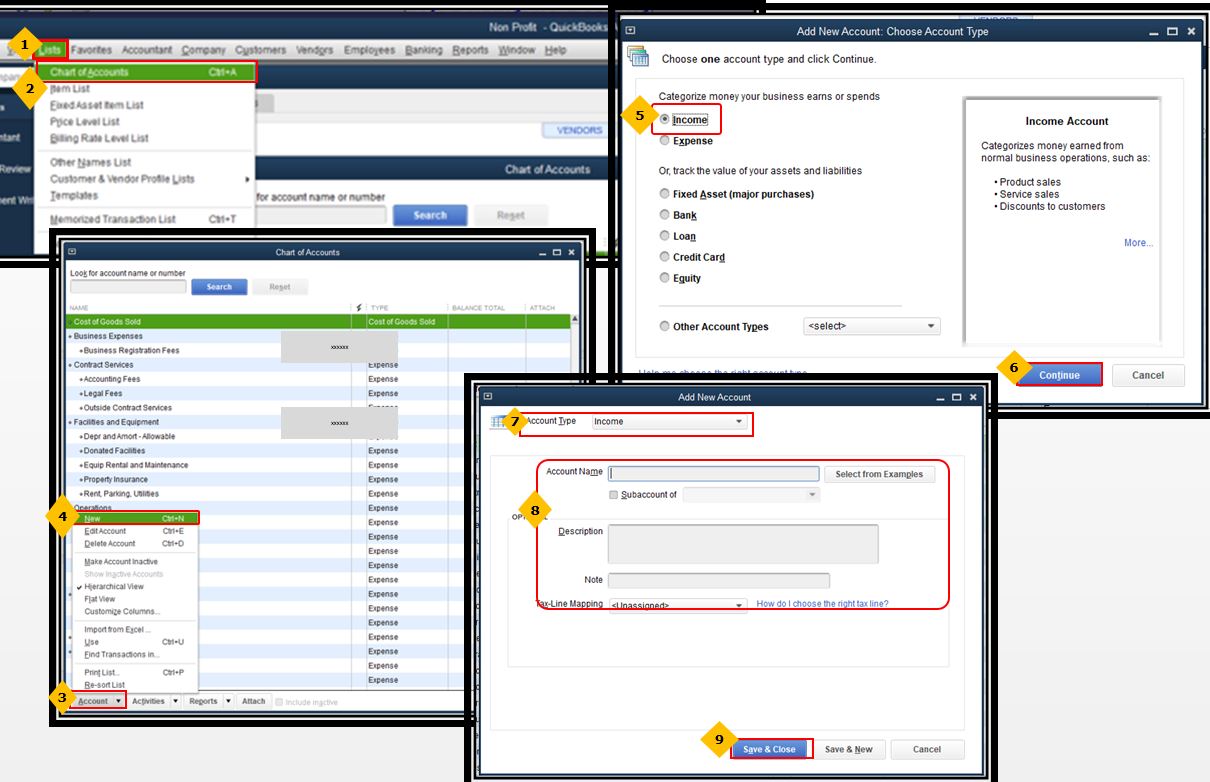The image size is (1210, 782).
Task: Open the Lists menu in the menu bar
Action: point(51,50)
